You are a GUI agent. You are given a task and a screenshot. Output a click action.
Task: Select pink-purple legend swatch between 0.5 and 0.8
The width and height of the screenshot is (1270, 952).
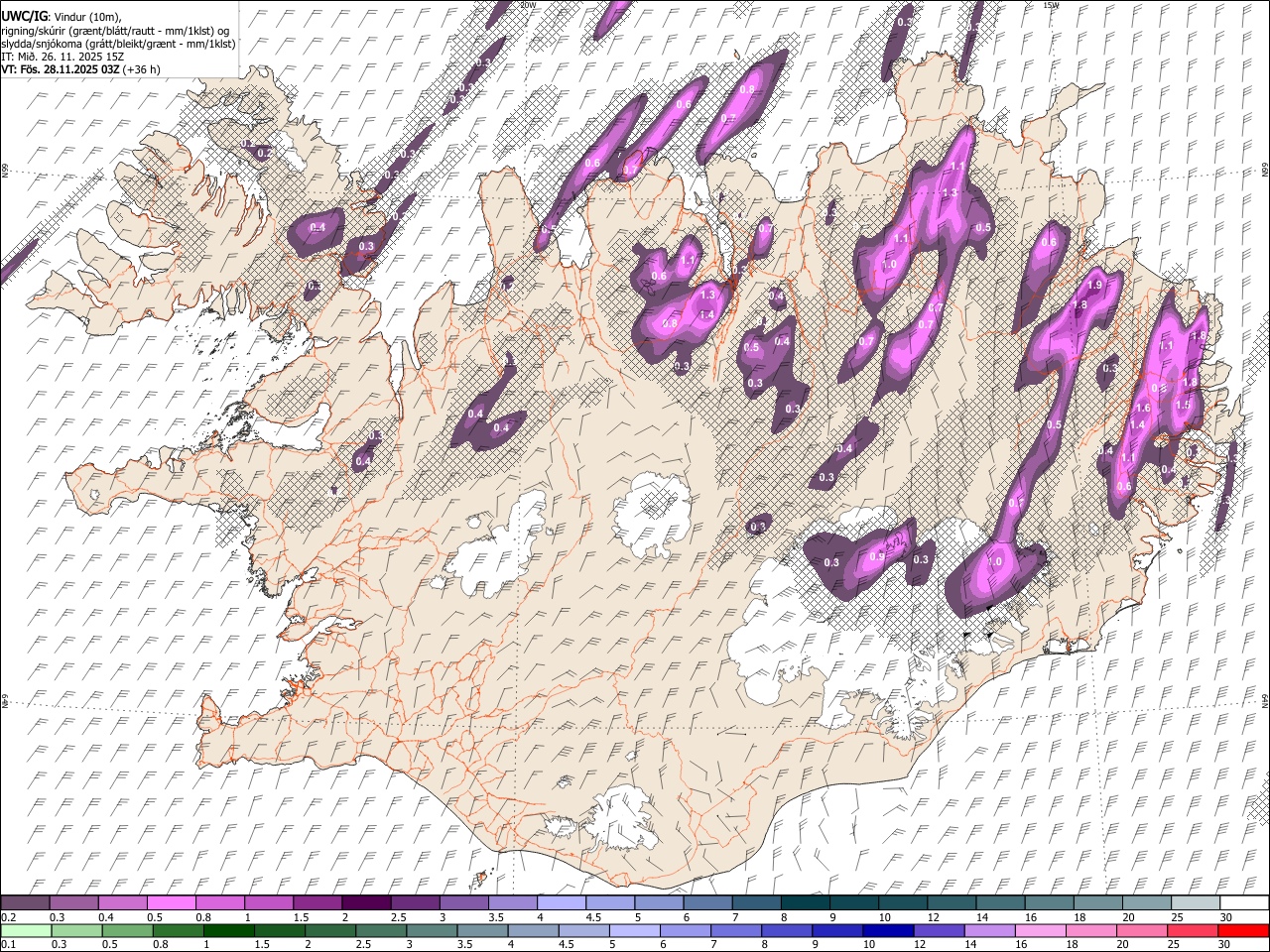[x=172, y=902]
